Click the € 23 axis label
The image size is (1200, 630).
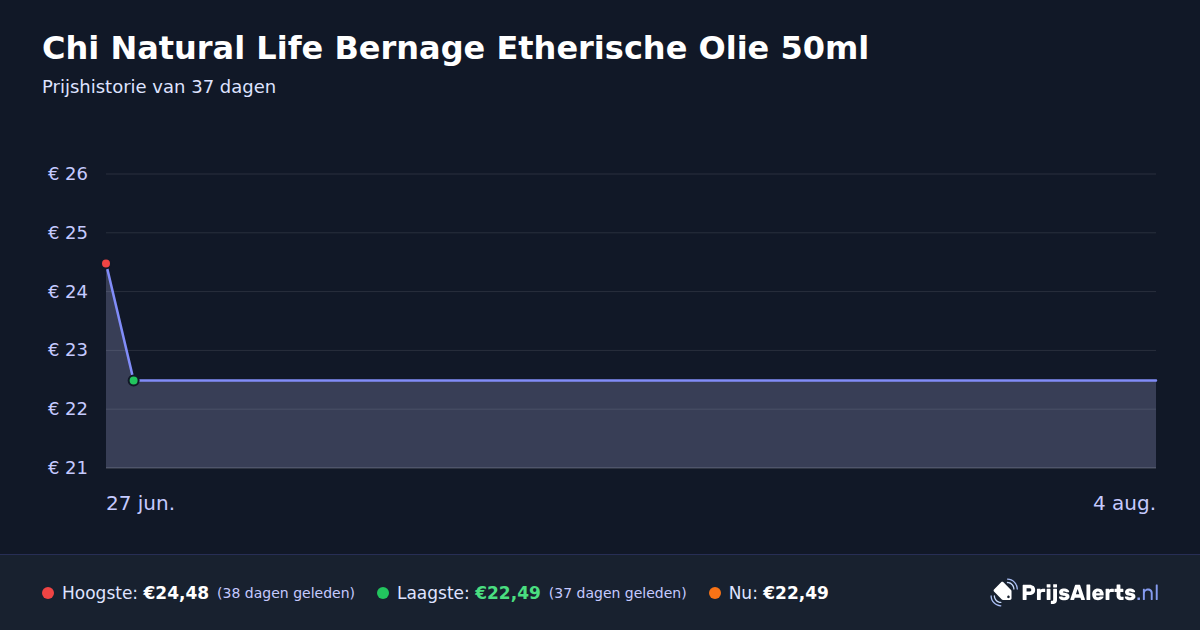pos(68,350)
